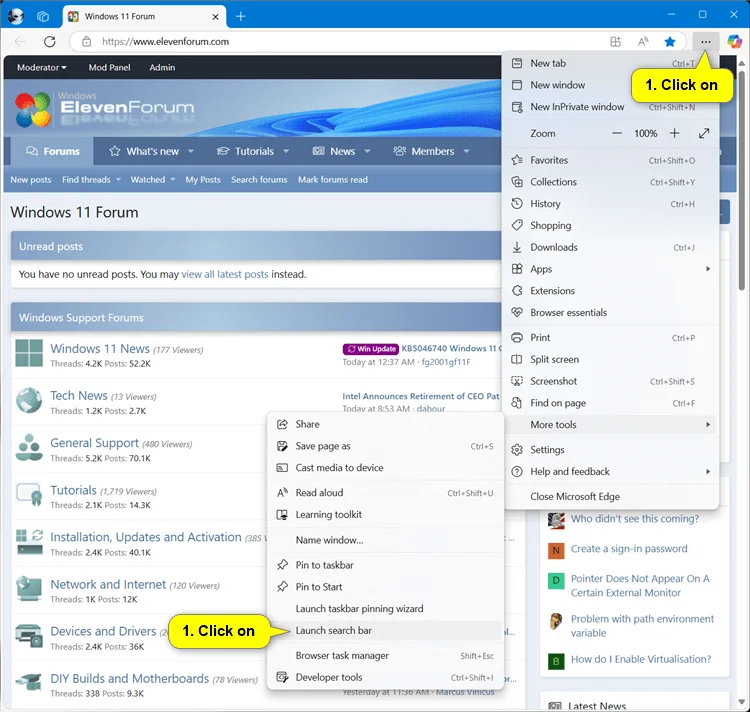The height and width of the screenshot is (712, 750).
Task: Click the browser Refresh button
Action: coord(50,42)
